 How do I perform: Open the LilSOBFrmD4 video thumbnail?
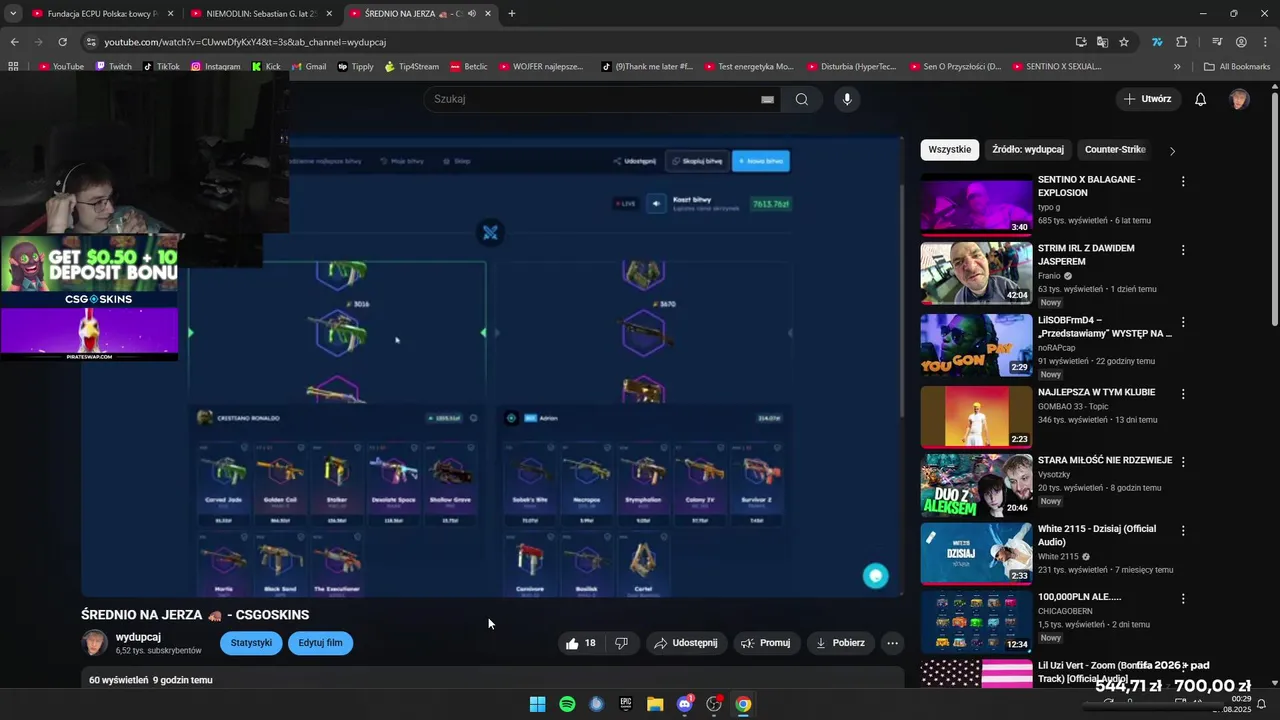click(x=976, y=345)
